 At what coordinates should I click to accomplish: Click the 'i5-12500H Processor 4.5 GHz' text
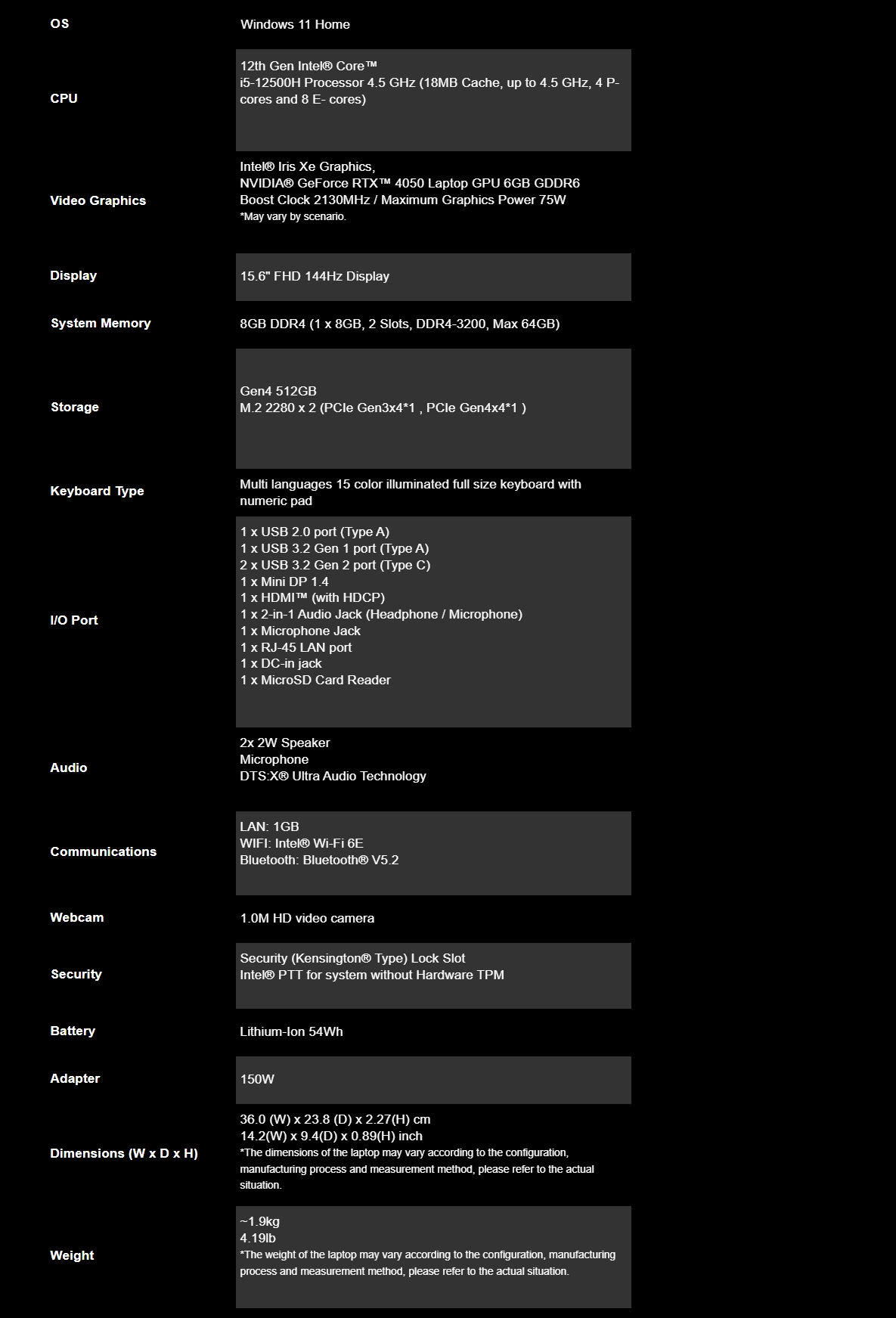tap(327, 82)
